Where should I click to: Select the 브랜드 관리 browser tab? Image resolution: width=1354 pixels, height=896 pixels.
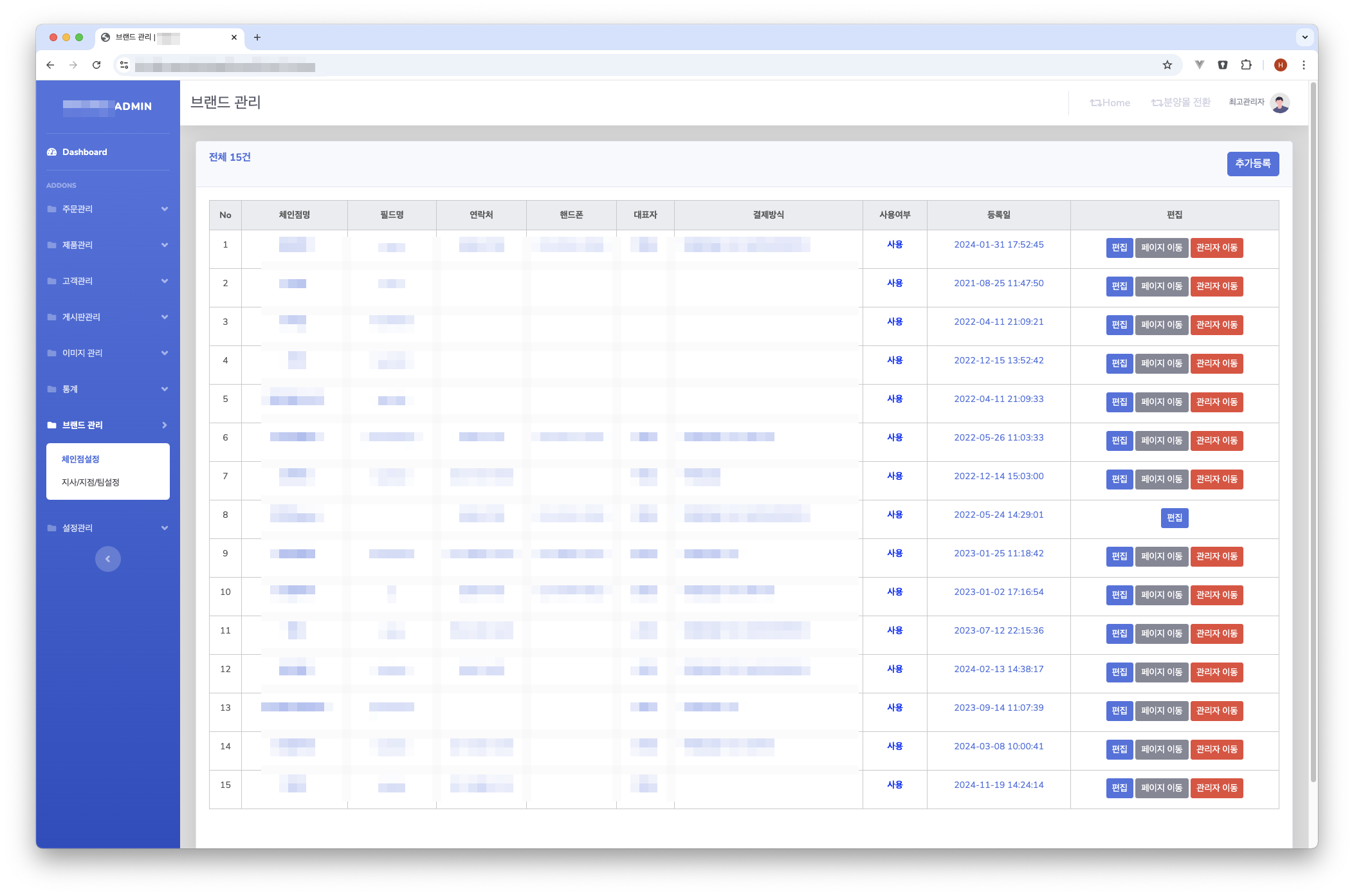coord(169,37)
